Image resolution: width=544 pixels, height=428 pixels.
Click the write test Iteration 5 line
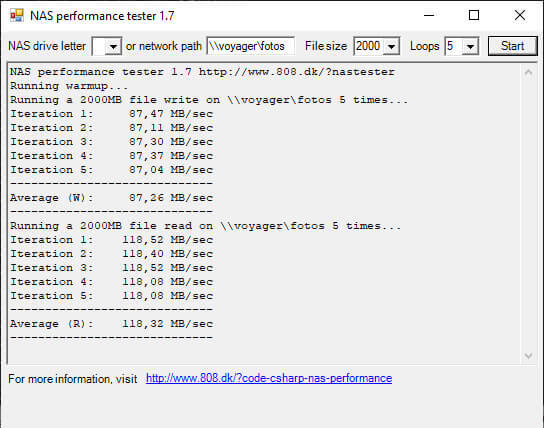(111, 170)
